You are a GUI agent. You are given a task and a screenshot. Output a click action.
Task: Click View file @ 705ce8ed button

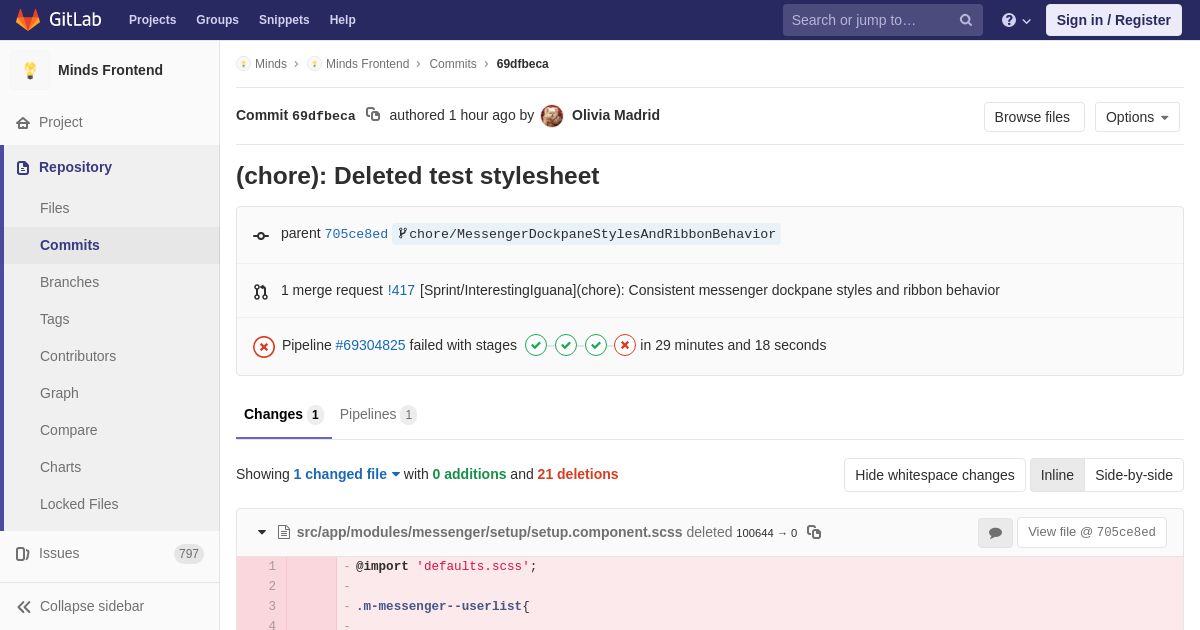(x=1092, y=532)
